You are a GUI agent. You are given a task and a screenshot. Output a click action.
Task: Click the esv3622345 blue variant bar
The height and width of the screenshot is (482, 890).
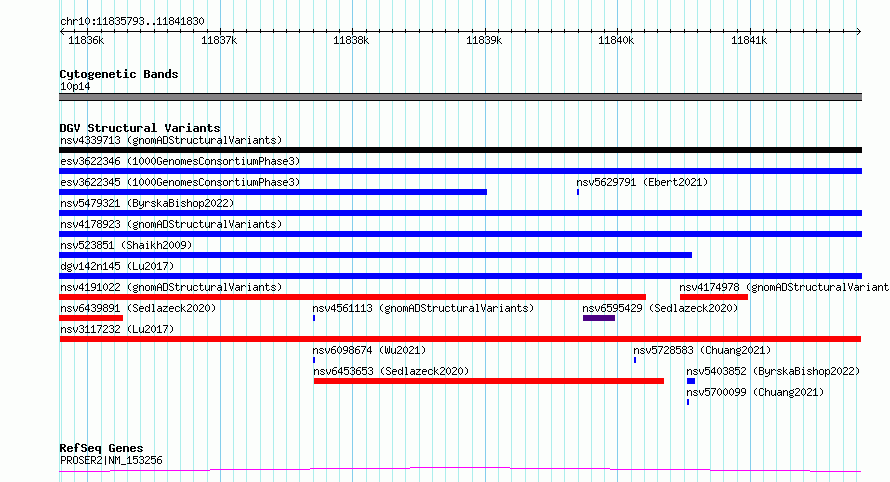[273, 192]
